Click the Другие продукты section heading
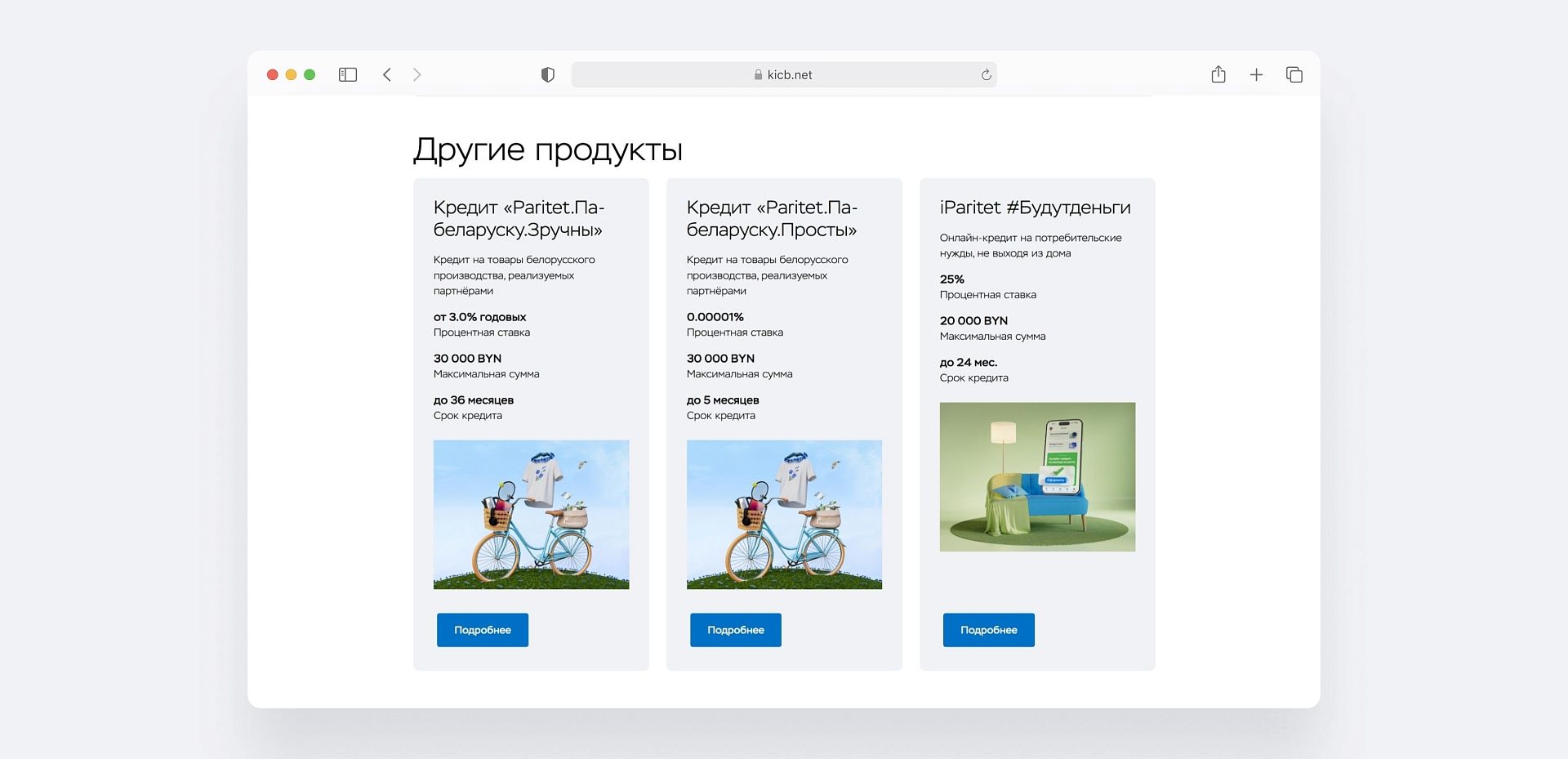Screen dimensions: 1568x759 [548, 150]
